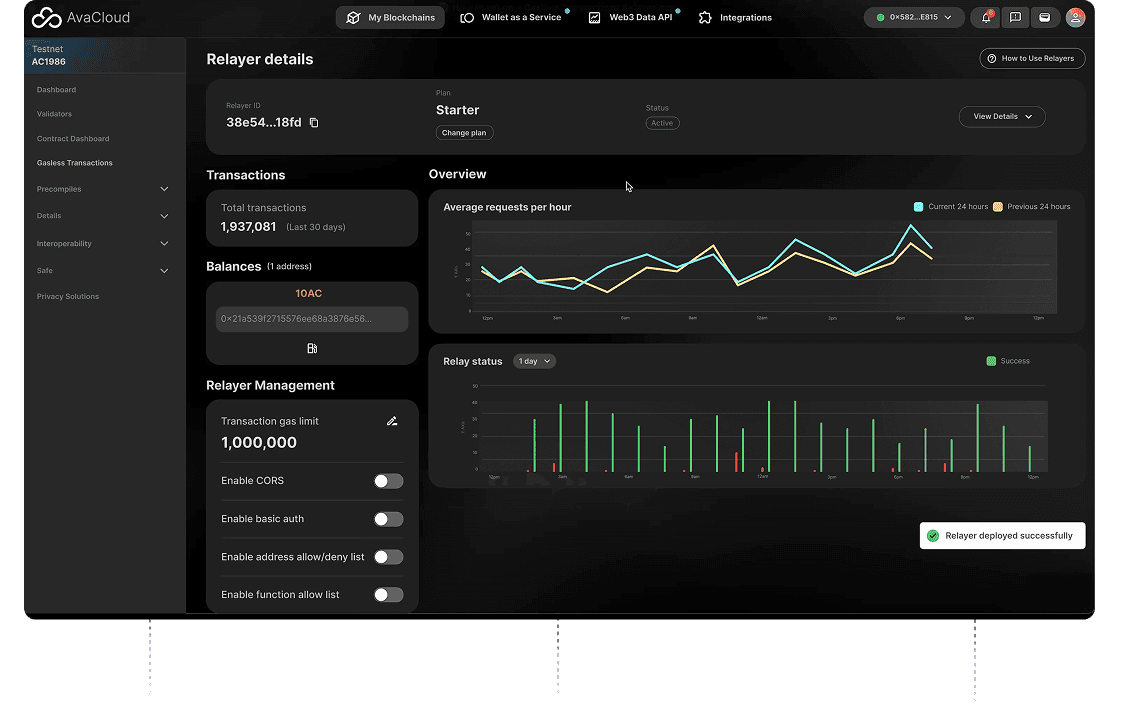Open the notifications bell icon
The image size is (1125, 708).
(986, 17)
